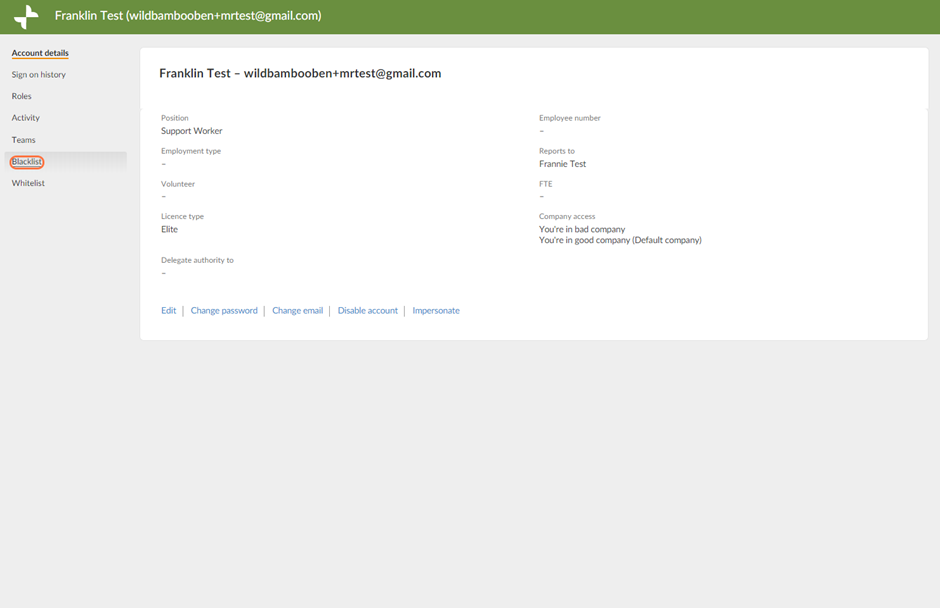Go to Sign on history

click(x=39, y=75)
